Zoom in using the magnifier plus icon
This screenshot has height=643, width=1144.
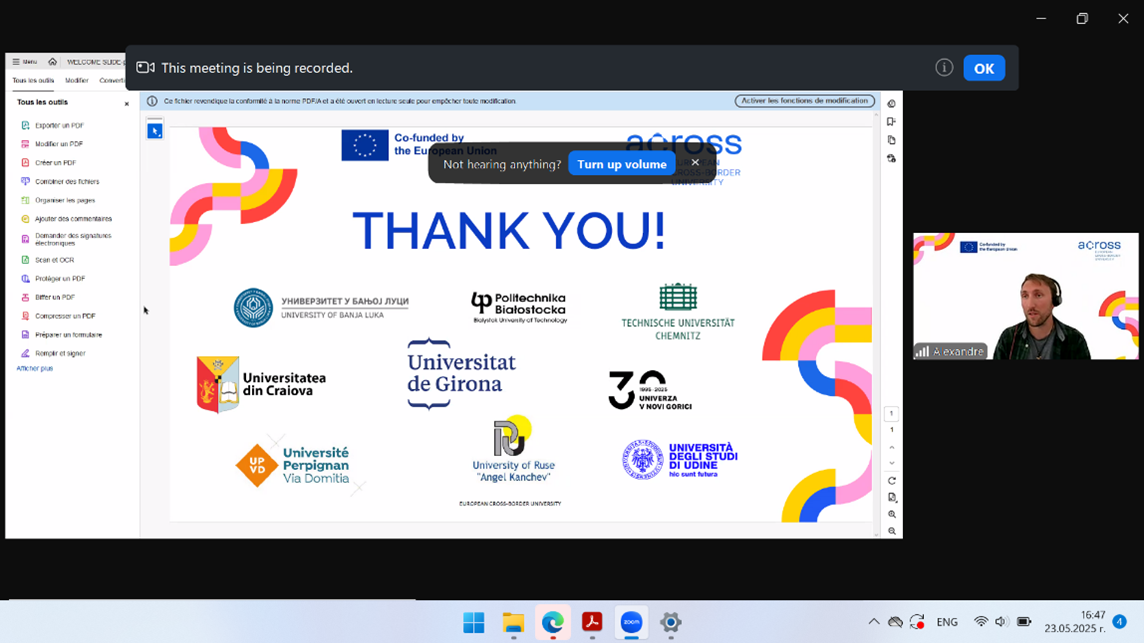(891, 515)
